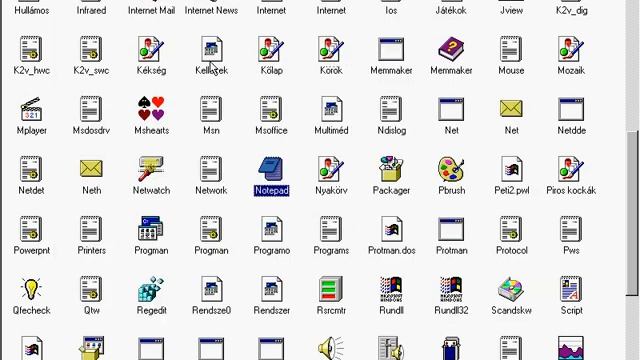
Task: Select the Qtw settings file icon
Action: pyautogui.click(x=91, y=289)
